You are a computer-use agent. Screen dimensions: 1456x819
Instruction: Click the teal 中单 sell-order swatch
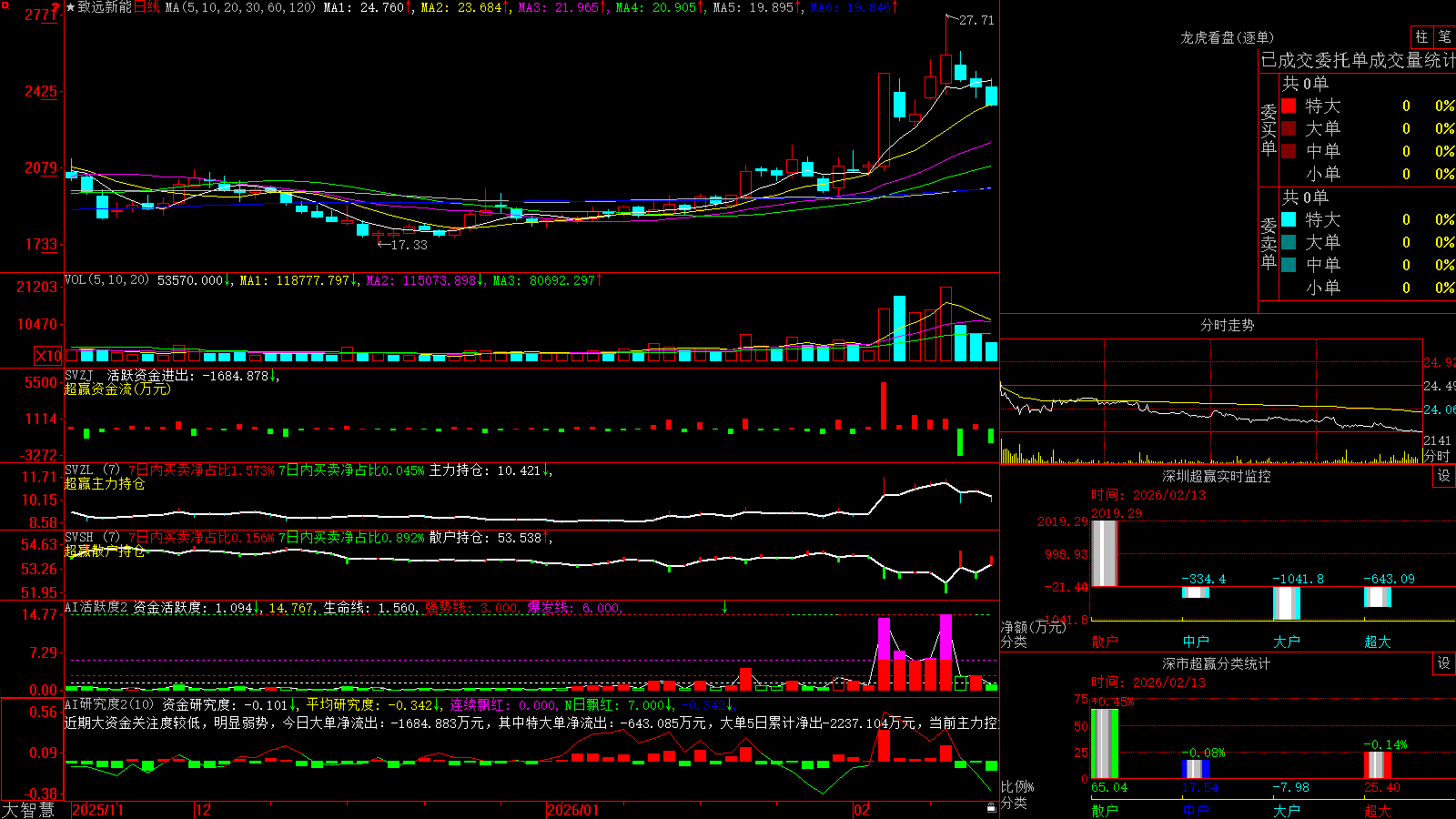coord(1289,265)
